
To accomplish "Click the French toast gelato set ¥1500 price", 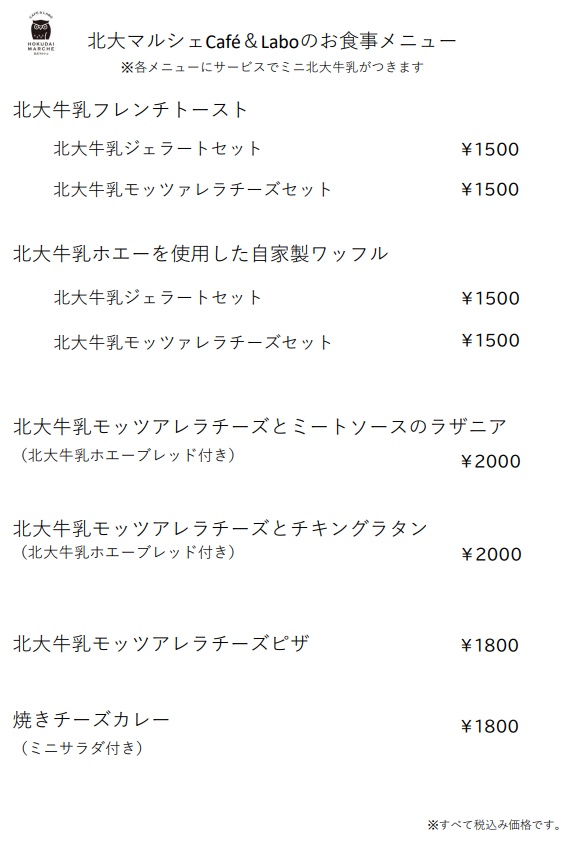I will (490, 149).
